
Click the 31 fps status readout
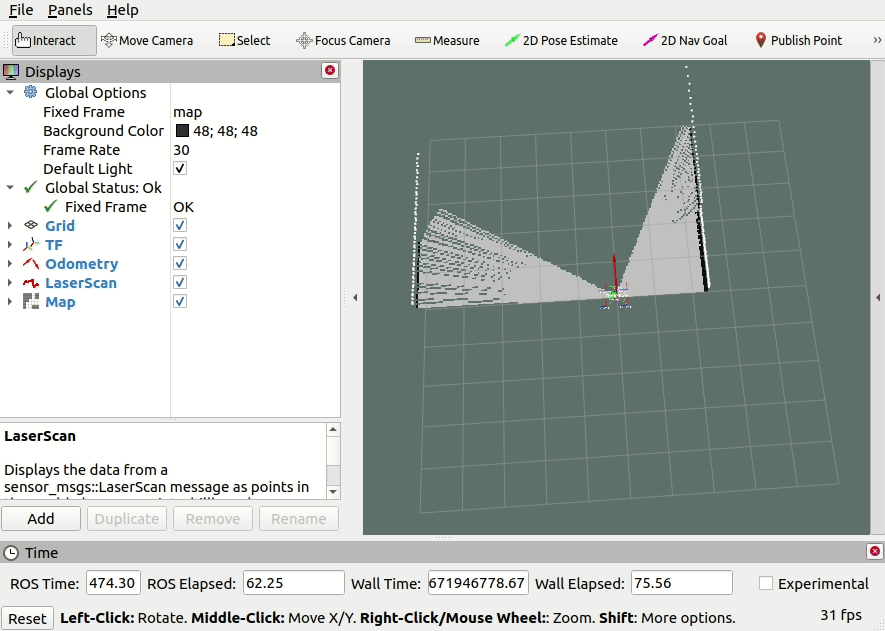pyautogui.click(x=841, y=615)
